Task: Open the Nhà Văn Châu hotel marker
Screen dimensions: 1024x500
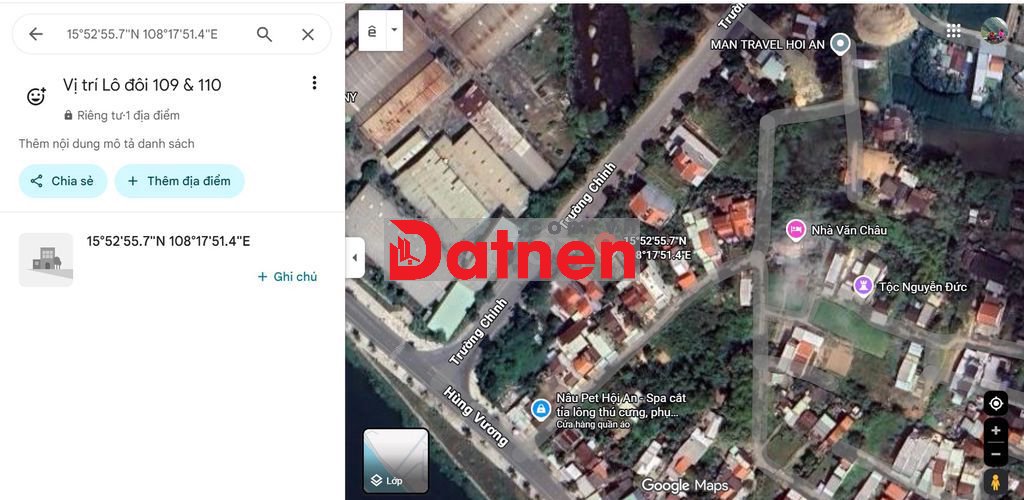Action: tap(796, 229)
